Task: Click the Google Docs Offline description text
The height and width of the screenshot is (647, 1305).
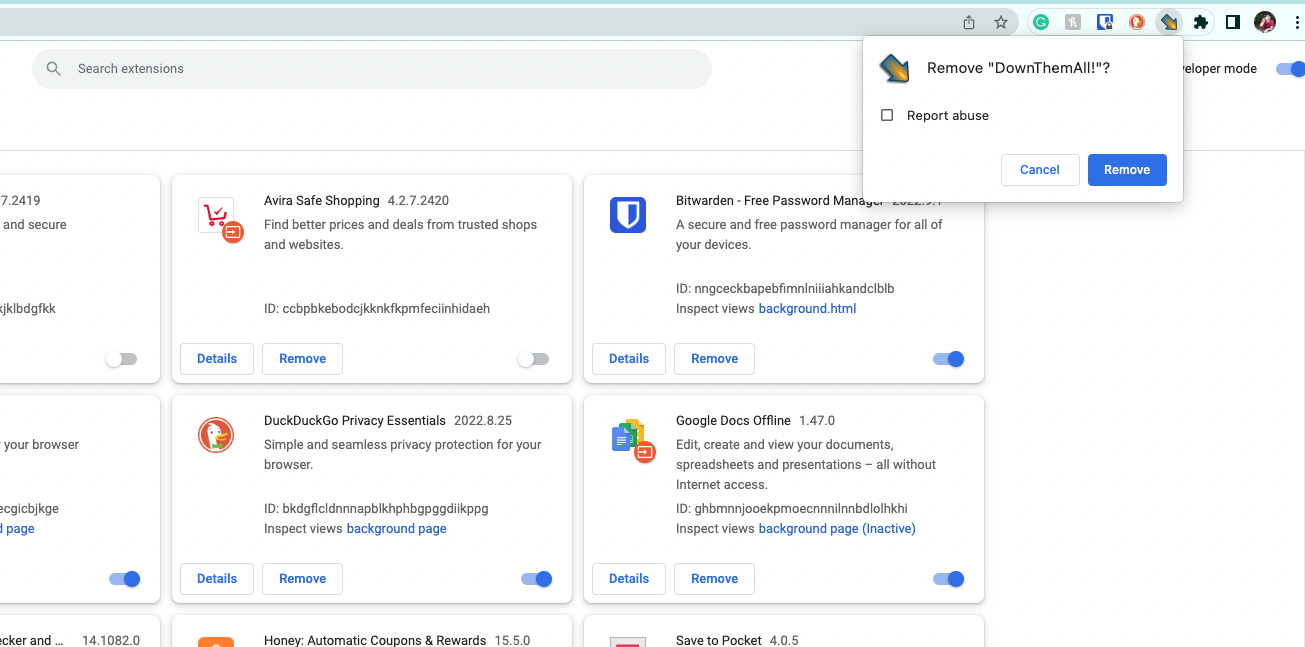Action: (x=806, y=465)
